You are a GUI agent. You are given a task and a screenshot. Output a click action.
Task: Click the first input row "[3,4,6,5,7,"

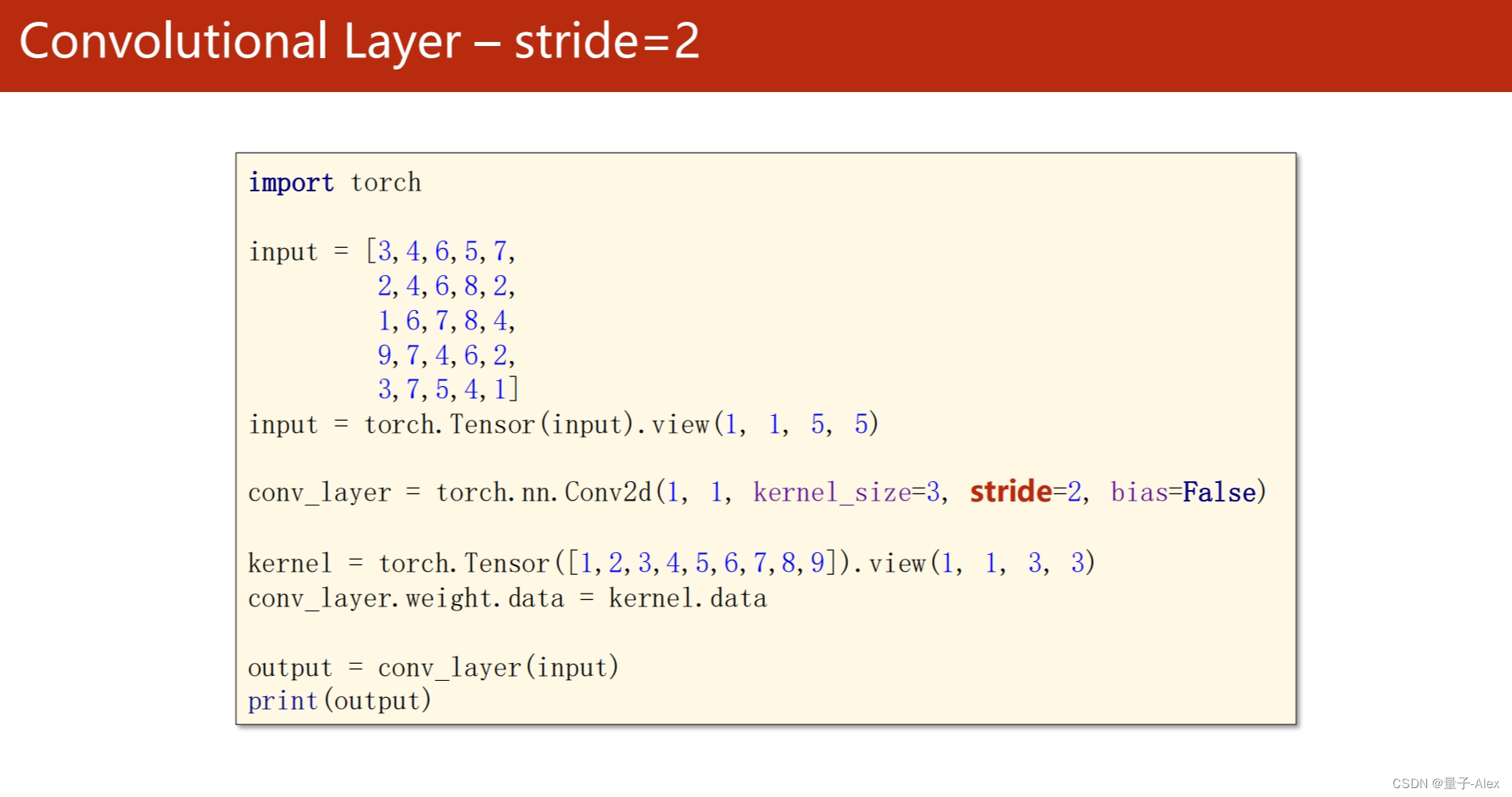click(x=440, y=251)
